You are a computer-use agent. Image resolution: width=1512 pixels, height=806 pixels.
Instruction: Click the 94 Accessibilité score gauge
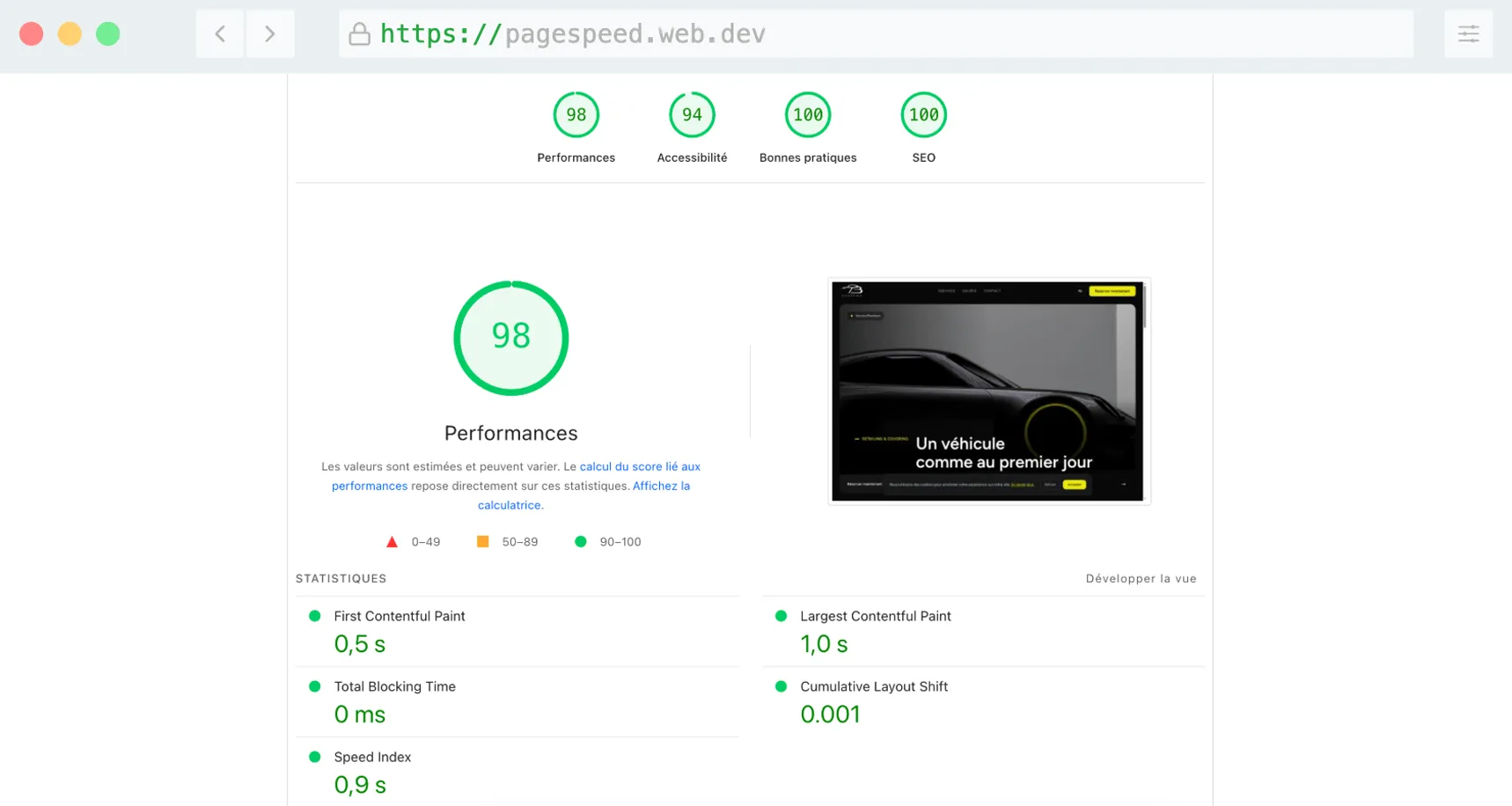point(692,114)
